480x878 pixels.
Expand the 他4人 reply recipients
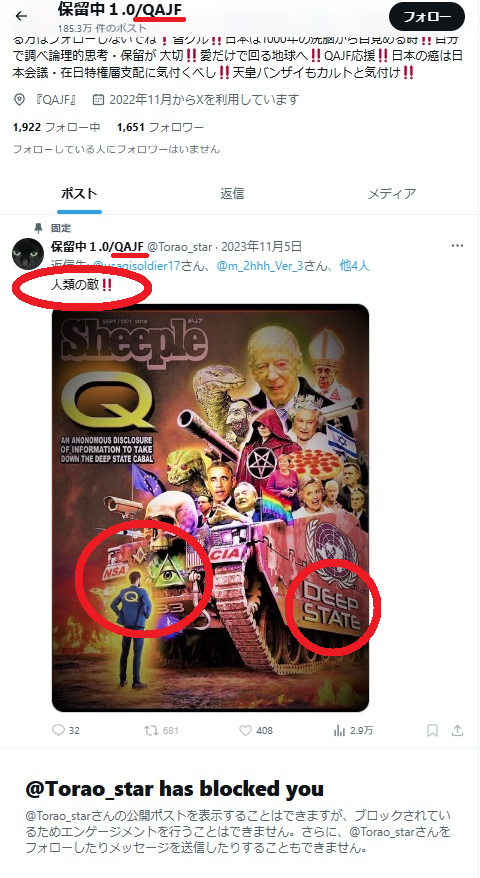click(355, 265)
